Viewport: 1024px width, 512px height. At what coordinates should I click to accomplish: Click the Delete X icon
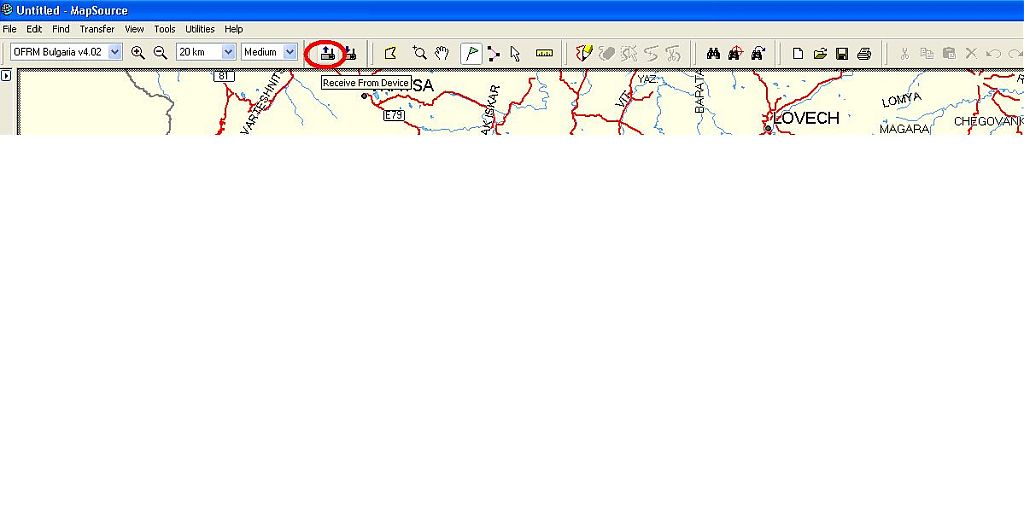point(971,54)
